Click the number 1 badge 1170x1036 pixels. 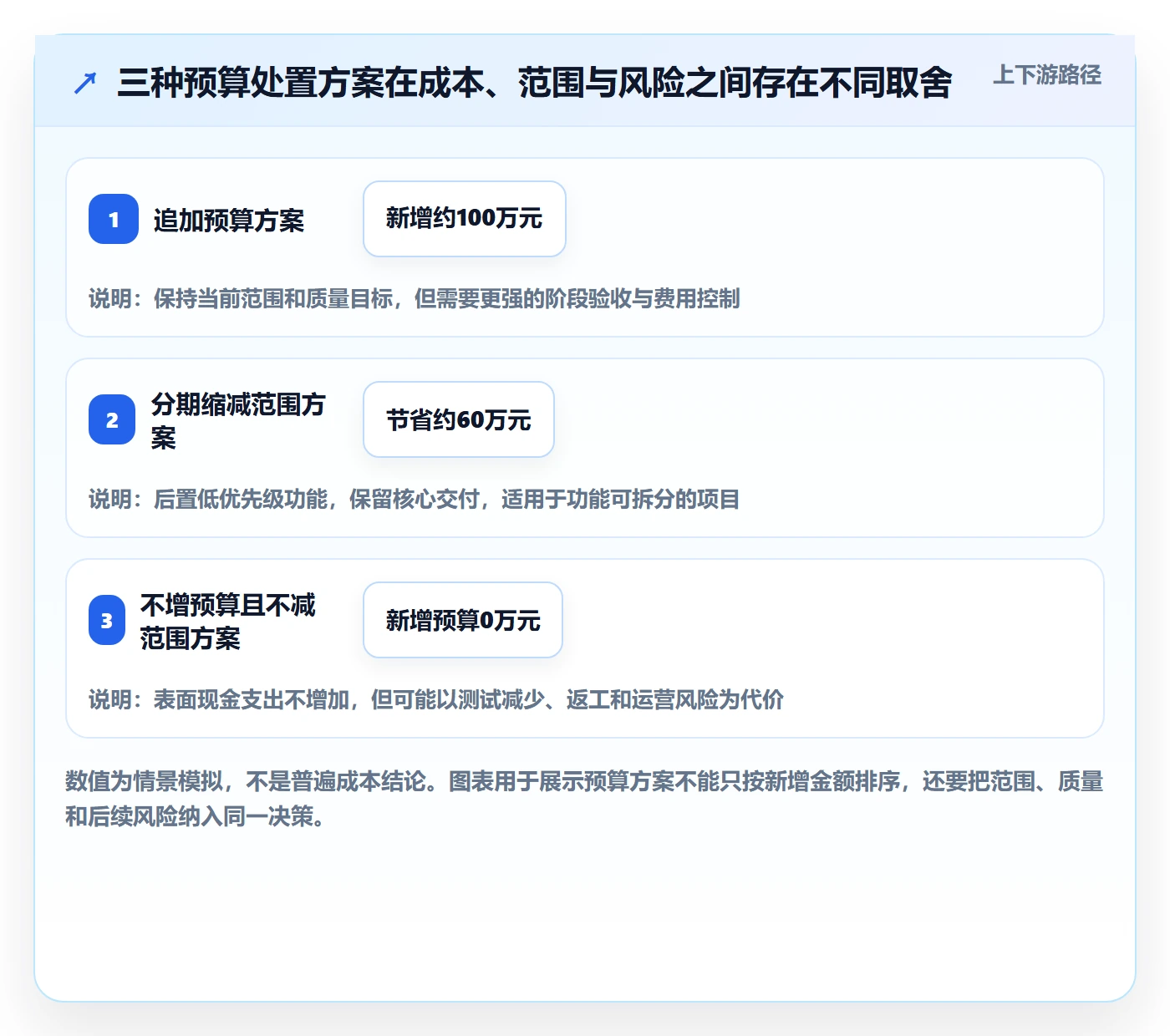pos(114,219)
